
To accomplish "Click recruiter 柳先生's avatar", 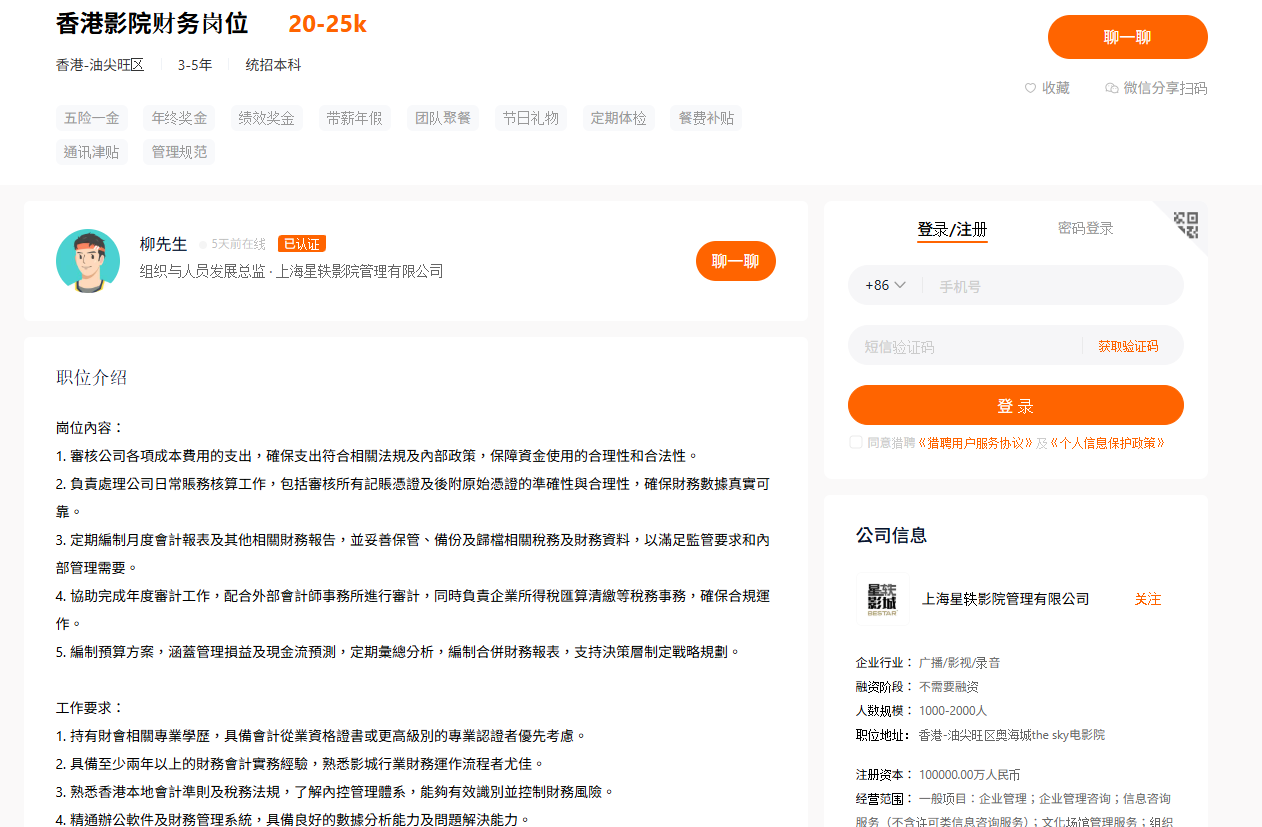I will point(87,260).
